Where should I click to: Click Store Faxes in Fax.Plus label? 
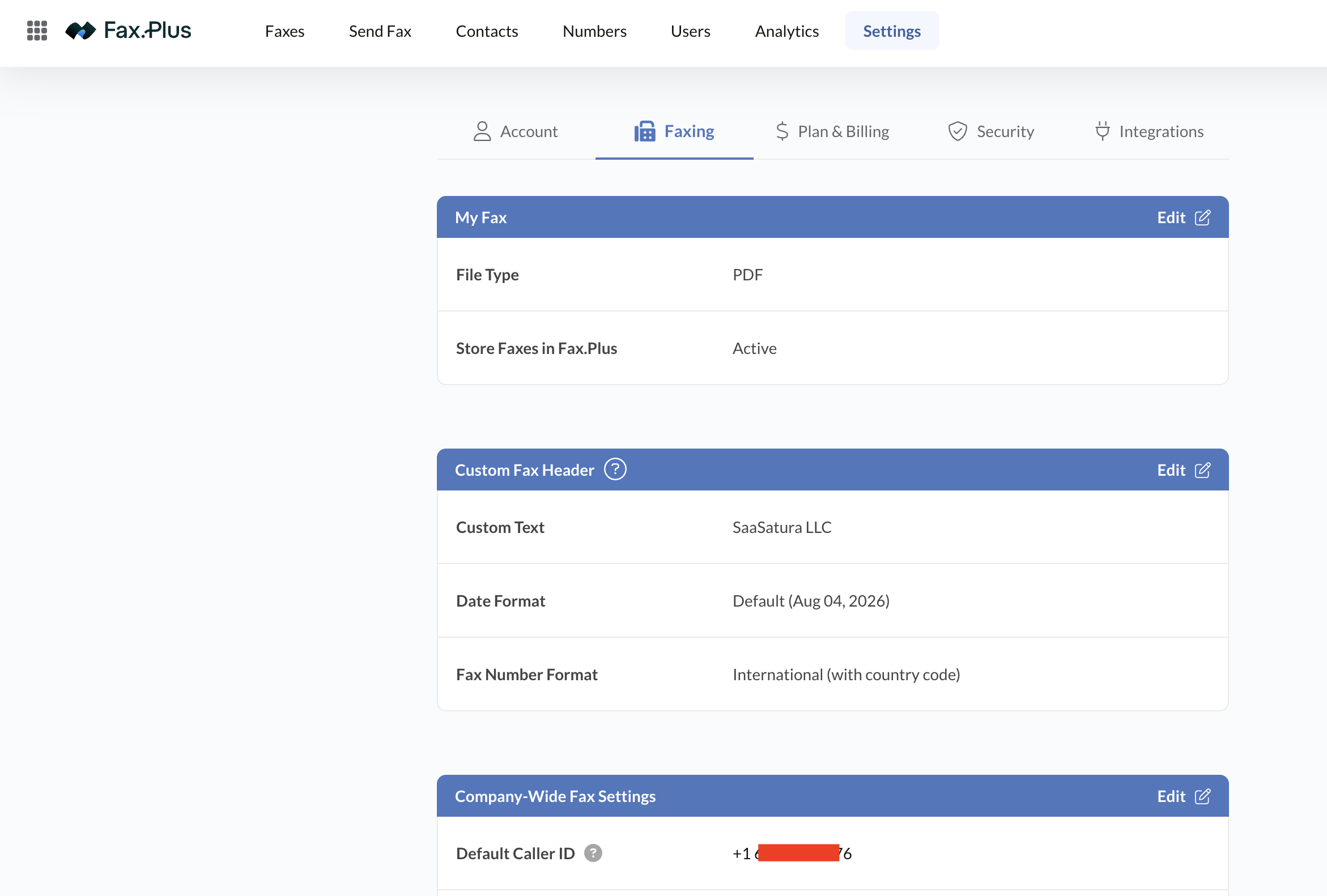tap(536, 348)
